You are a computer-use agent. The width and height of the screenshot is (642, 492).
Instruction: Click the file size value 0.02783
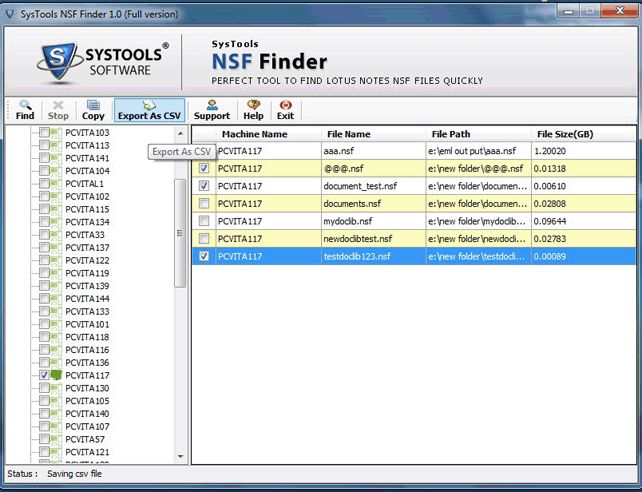550,239
